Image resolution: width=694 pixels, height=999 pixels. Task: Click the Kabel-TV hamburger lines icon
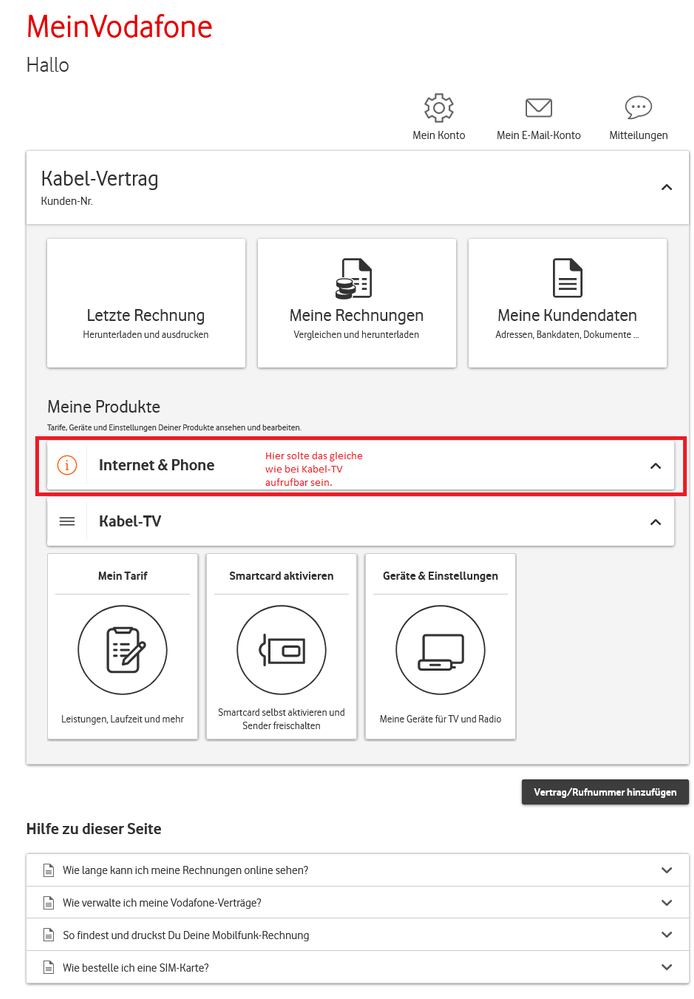click(67, 521)
